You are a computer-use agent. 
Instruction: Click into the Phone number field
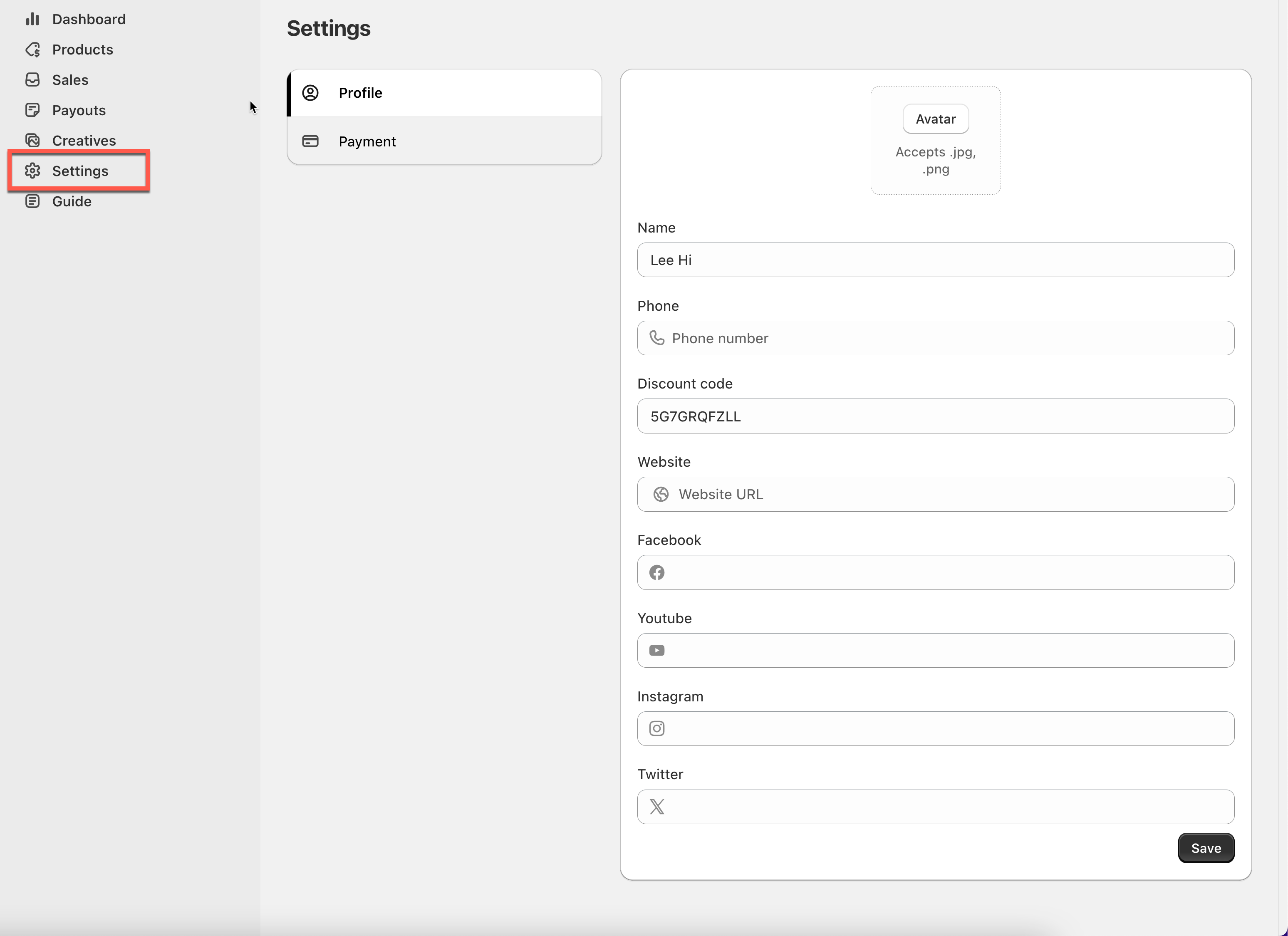(943, 339)
